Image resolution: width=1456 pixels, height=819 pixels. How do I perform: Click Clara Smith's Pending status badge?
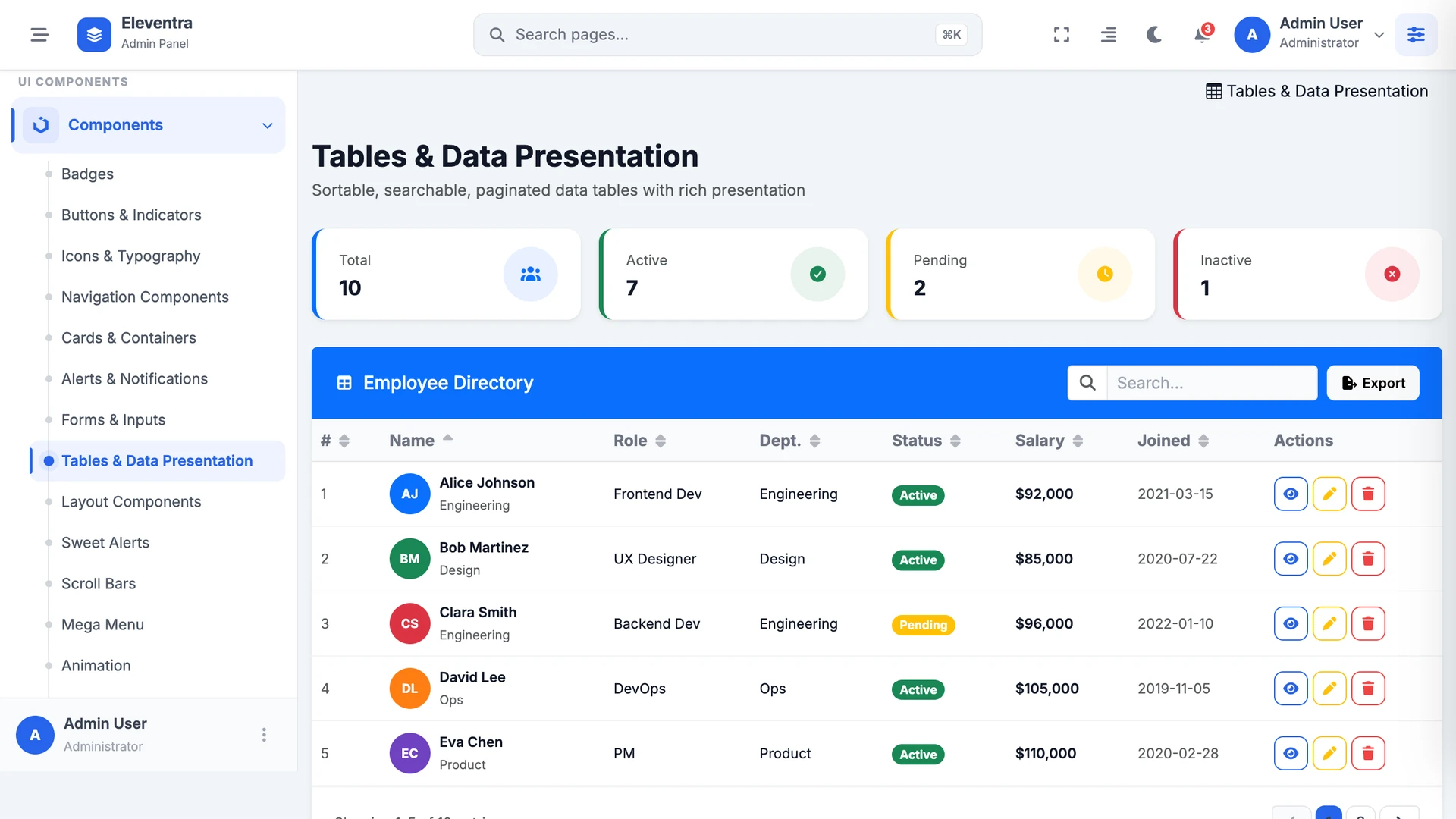tap(923, 625)
